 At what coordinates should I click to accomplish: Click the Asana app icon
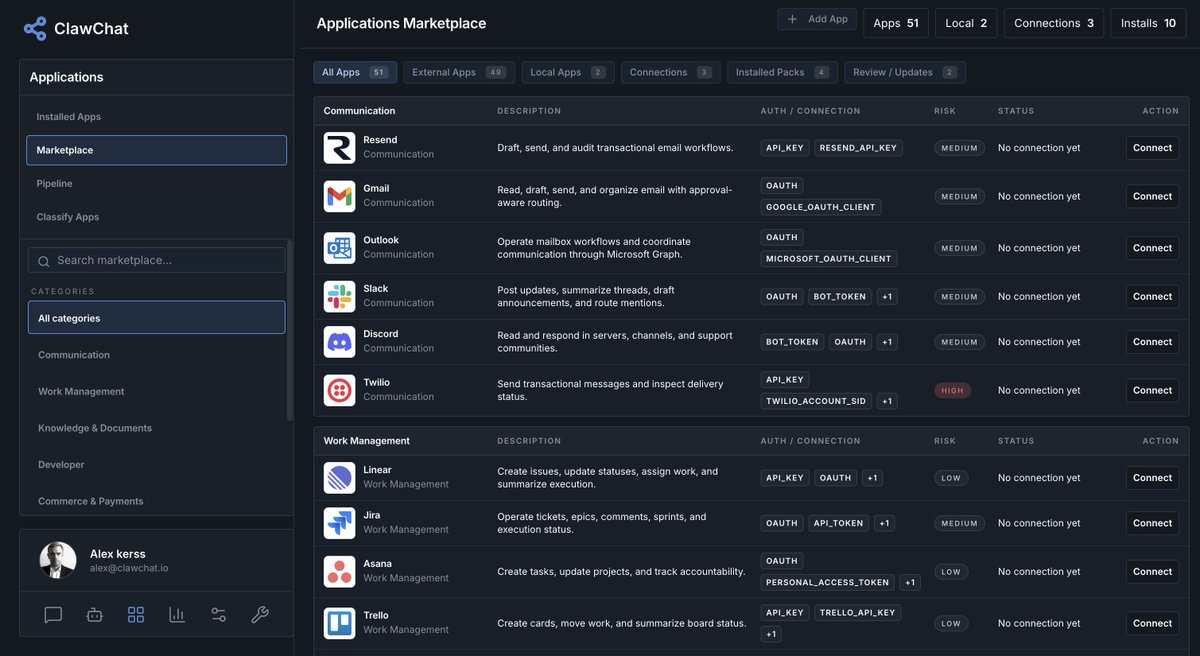click(x=340, y=572)
